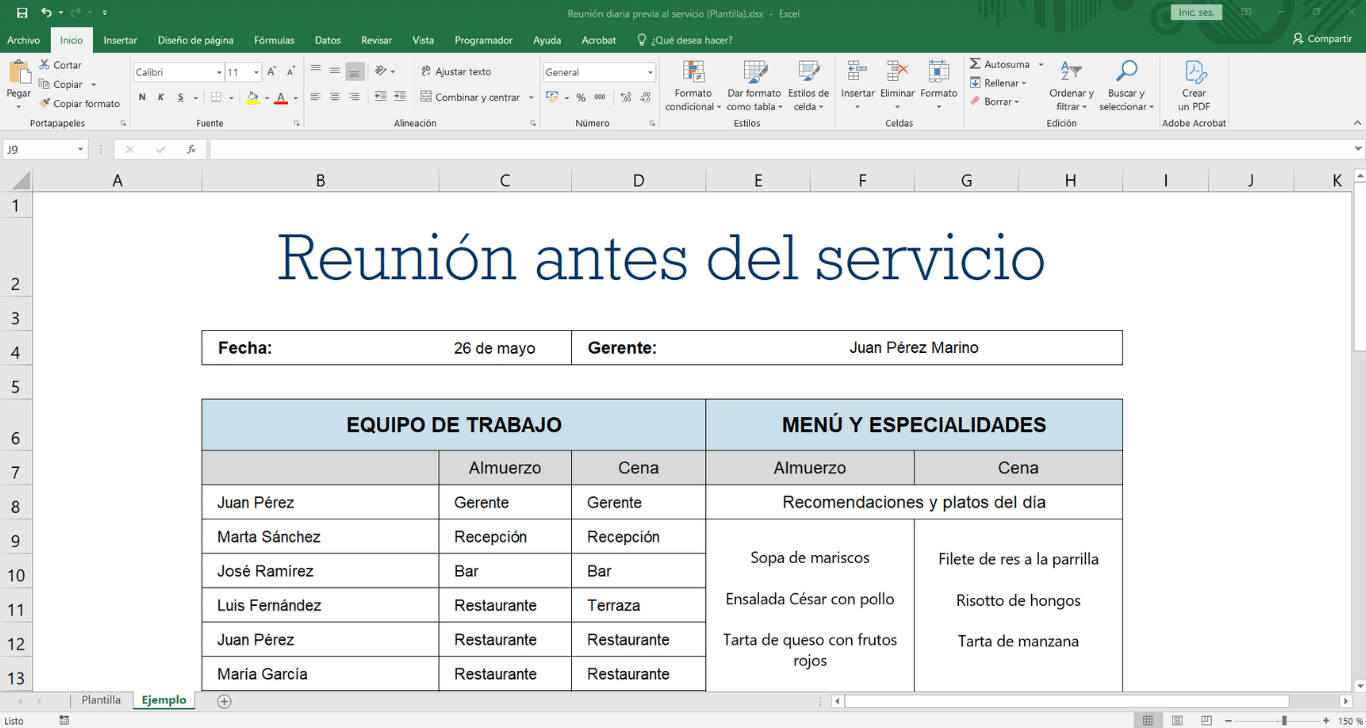This screenshot has width=1366, height=728.
Task: Click the Format Painter brush icon
Action: point(45,103)
